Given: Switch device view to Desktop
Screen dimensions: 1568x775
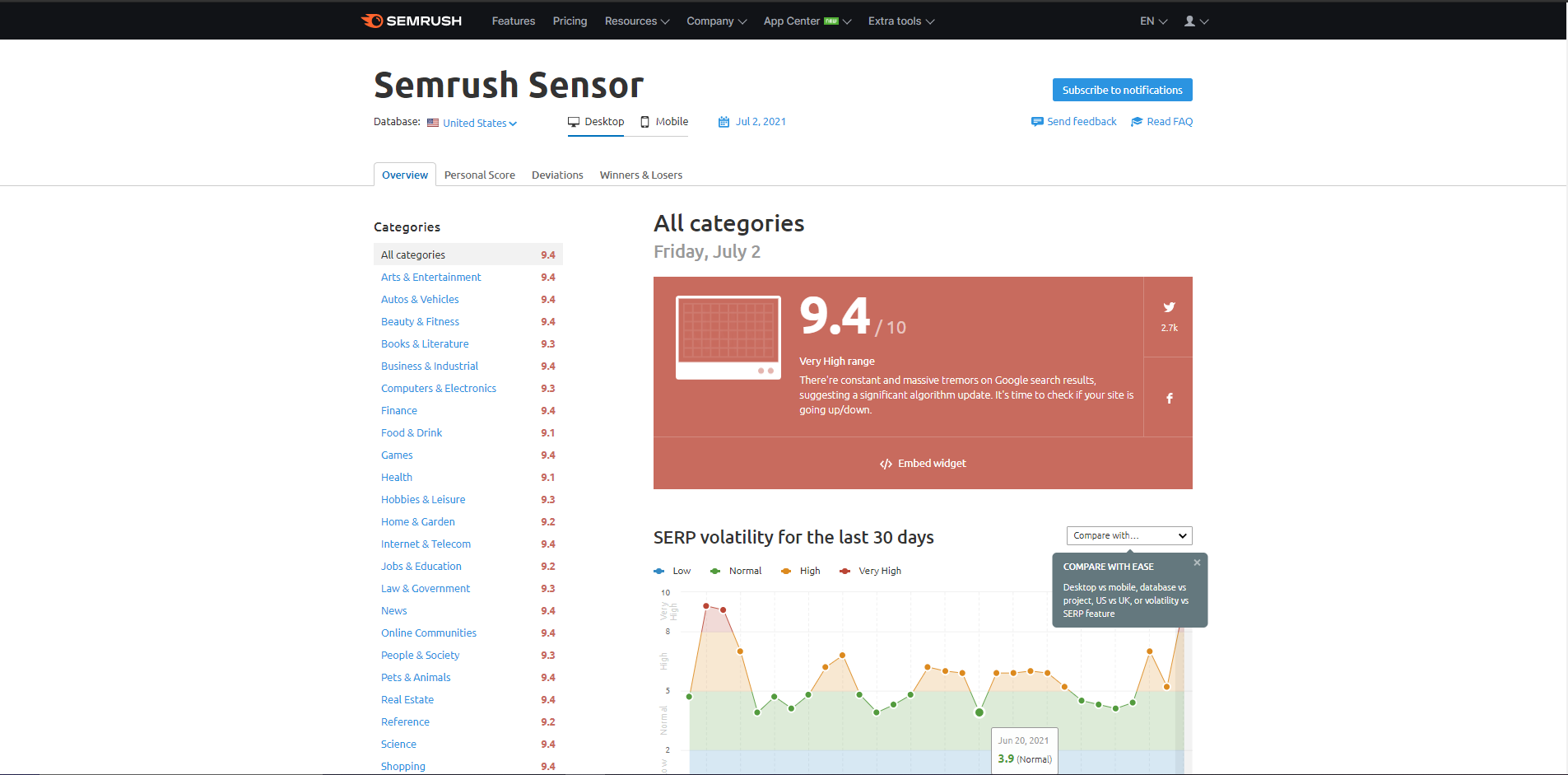Looking at the screenshot, I should click(x=596, y=122).
